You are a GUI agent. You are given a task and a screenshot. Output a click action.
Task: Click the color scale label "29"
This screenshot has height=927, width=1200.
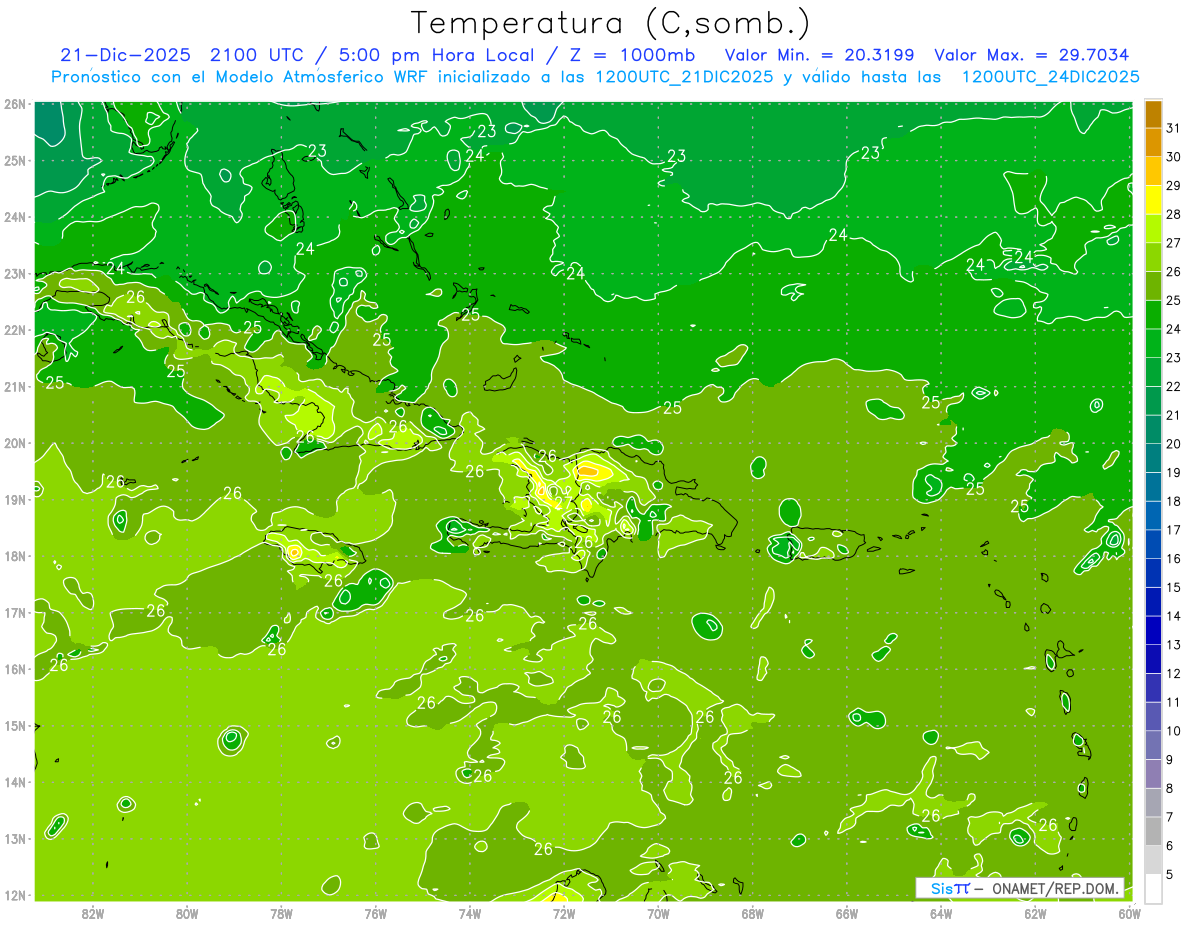tap(1174, 186)
